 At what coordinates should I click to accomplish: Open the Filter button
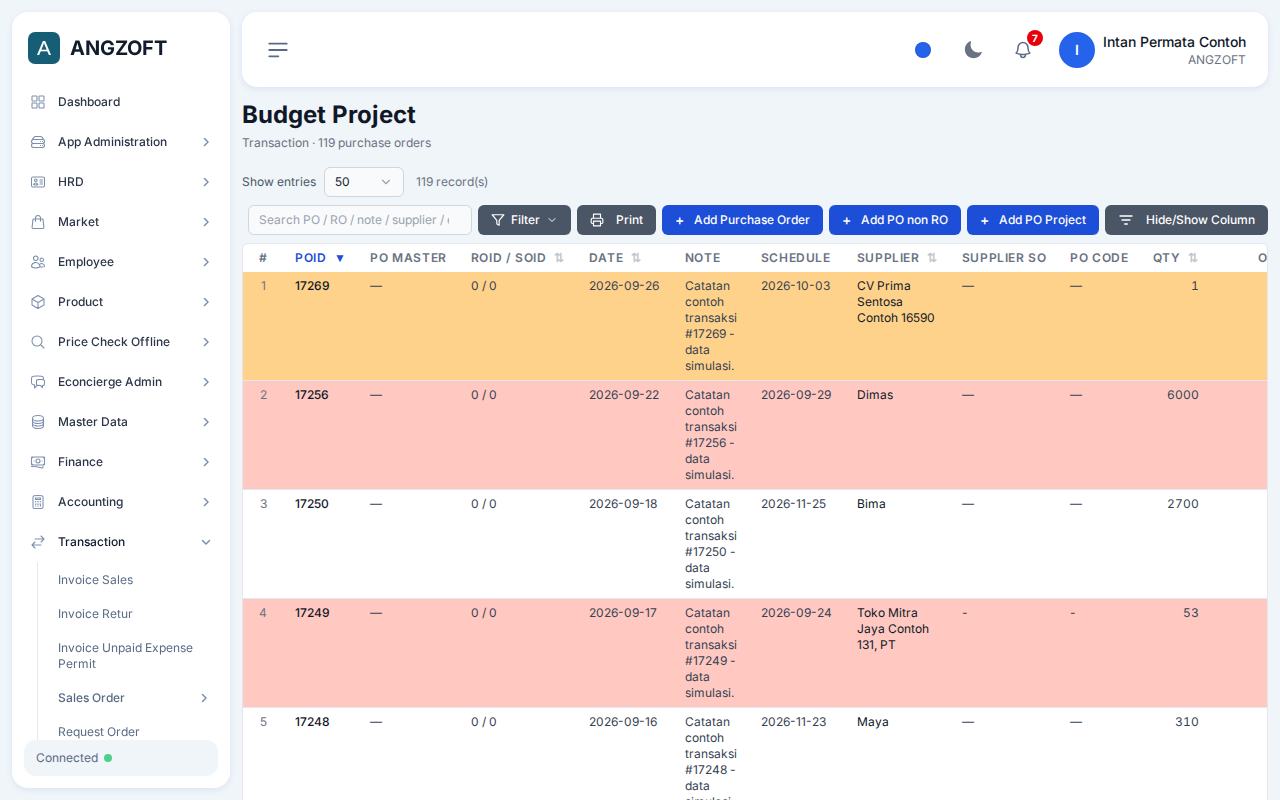[x=524, y=220]
